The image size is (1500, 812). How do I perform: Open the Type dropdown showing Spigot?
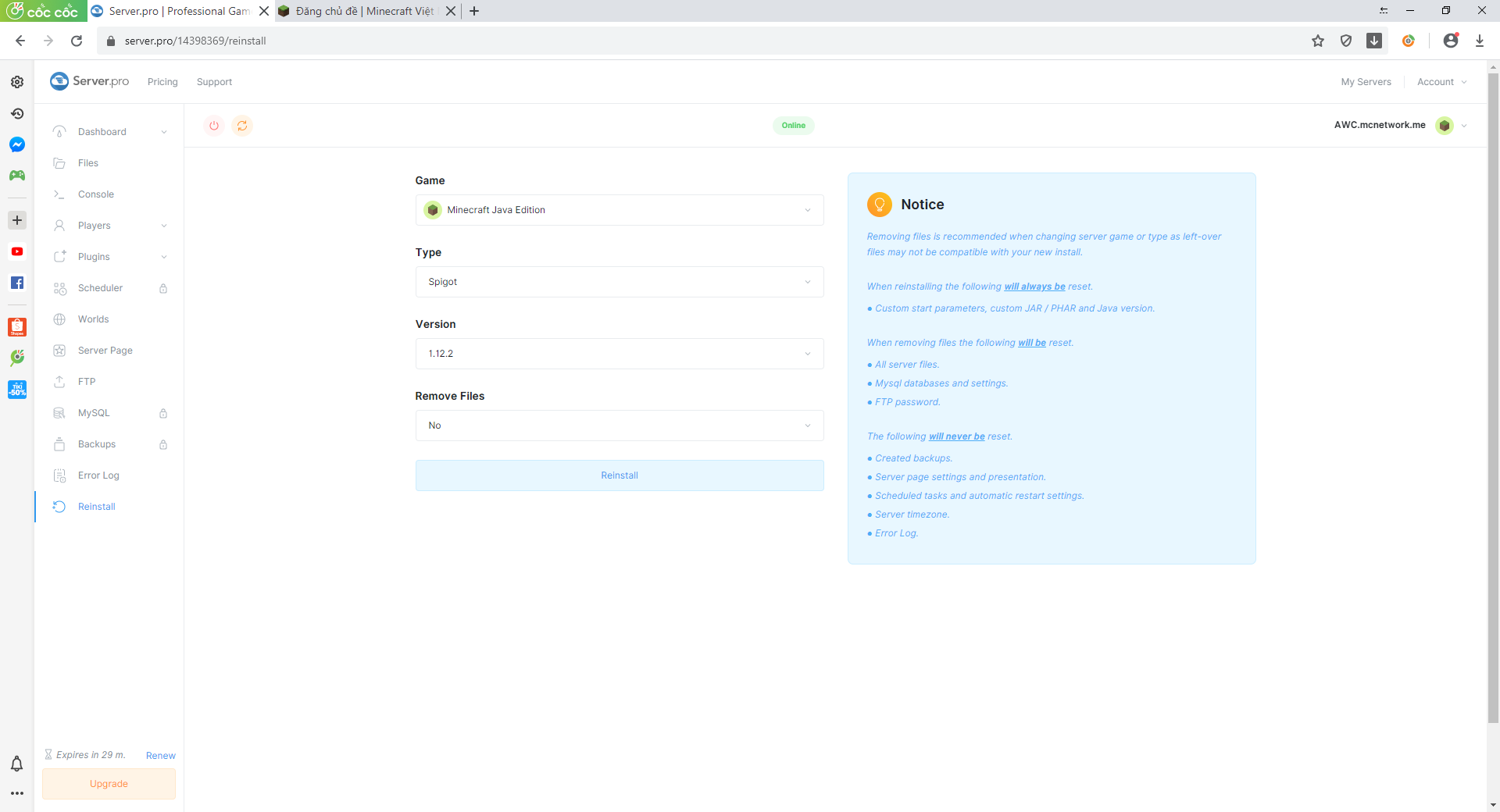(620, 282)
